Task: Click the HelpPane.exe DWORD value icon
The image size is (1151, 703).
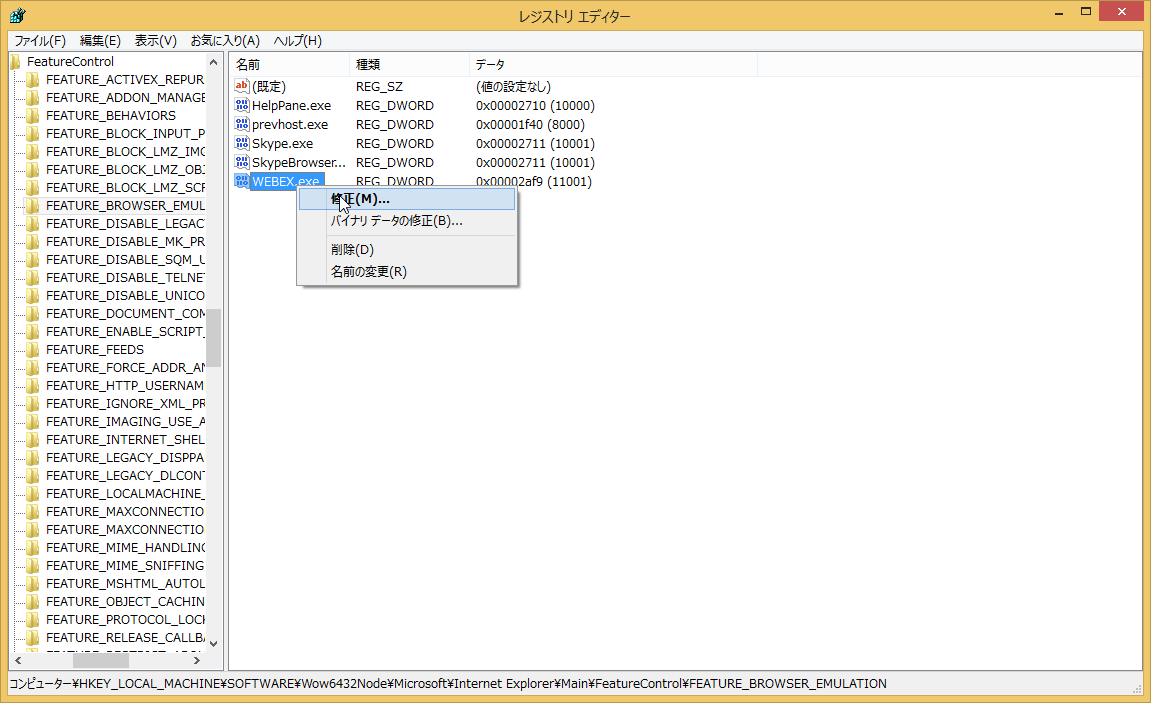Action: (x=241, y=105)
